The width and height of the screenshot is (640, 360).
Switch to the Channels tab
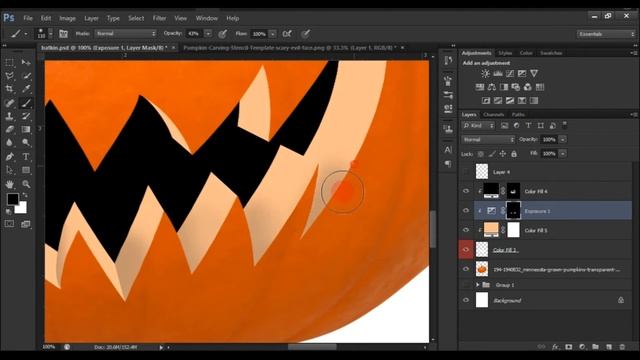point(493,115)
